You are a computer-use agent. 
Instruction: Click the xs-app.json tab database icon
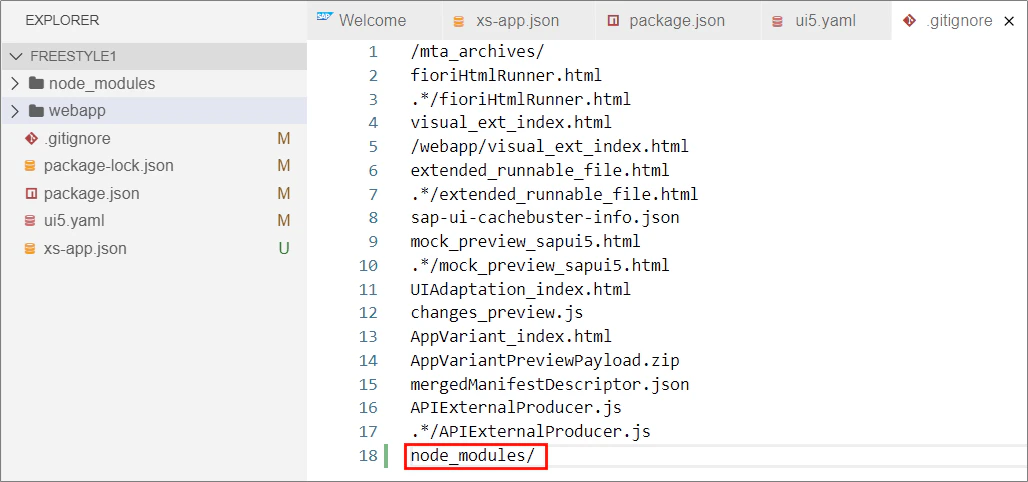(x=459, y=21)
